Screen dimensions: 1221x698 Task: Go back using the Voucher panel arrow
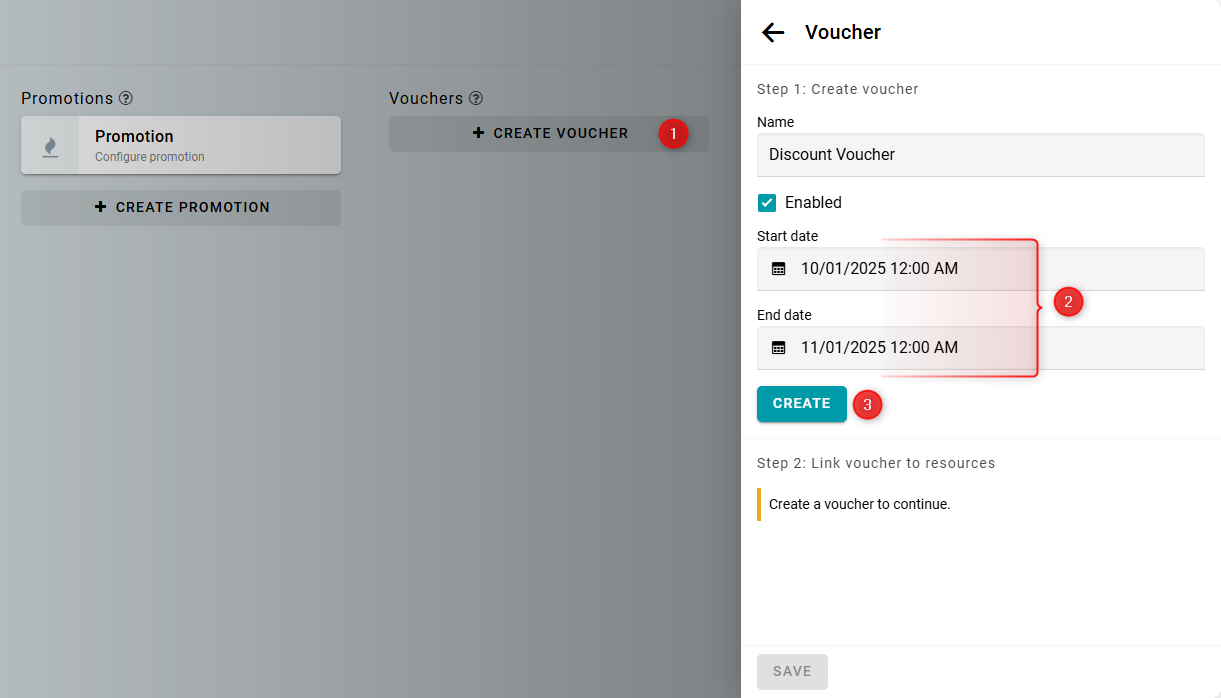773,32
